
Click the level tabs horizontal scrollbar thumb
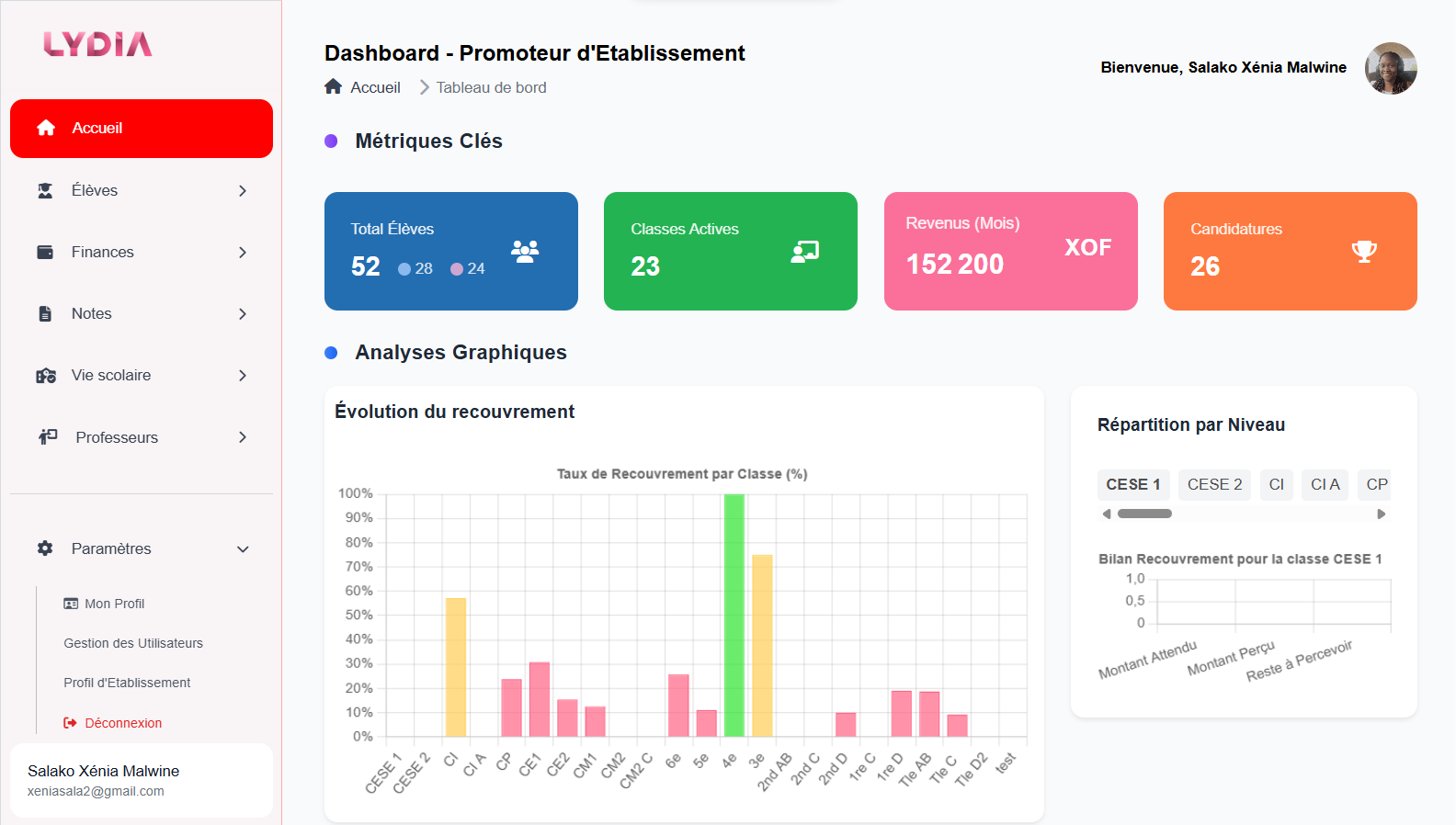click(1144, 514)
